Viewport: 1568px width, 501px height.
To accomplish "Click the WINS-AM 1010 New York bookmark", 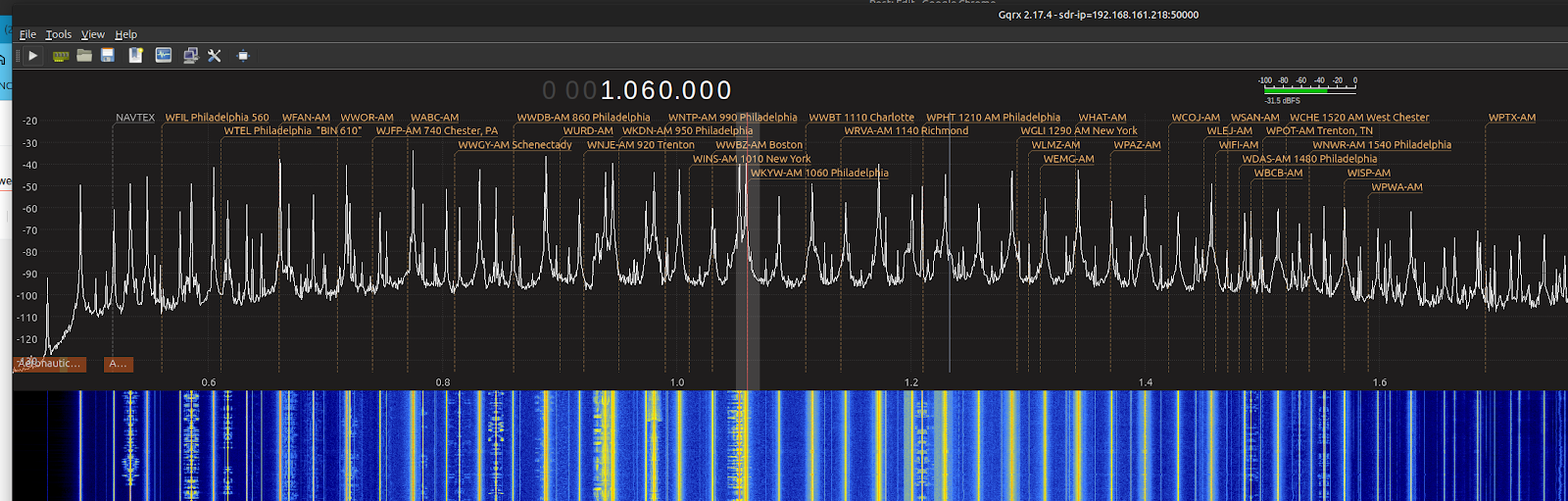I will click(752, 159).
